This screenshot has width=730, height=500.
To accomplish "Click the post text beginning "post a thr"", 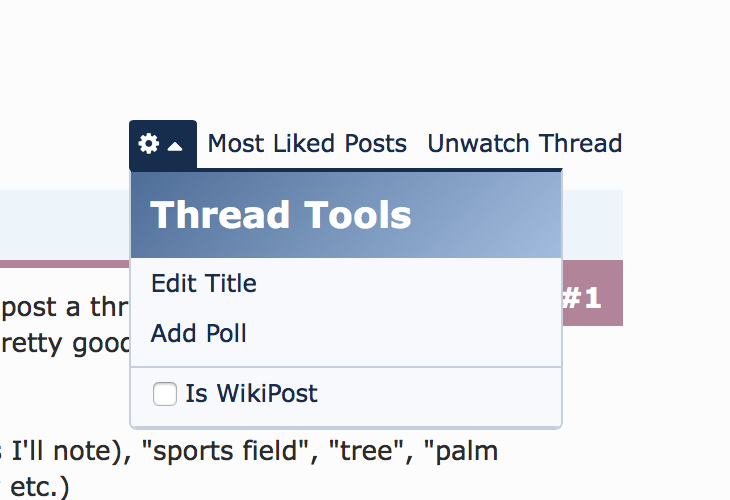I will coord(65,307).
